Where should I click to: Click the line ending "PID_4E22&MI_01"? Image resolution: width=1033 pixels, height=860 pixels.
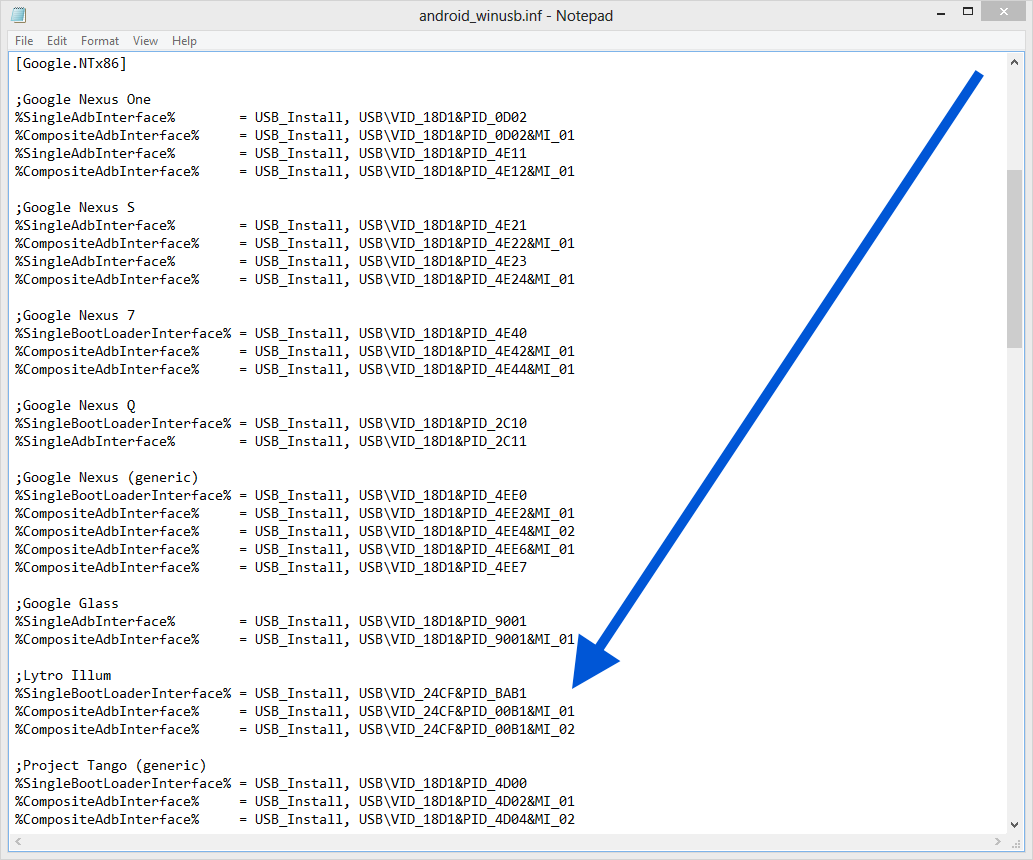(294, 243)
